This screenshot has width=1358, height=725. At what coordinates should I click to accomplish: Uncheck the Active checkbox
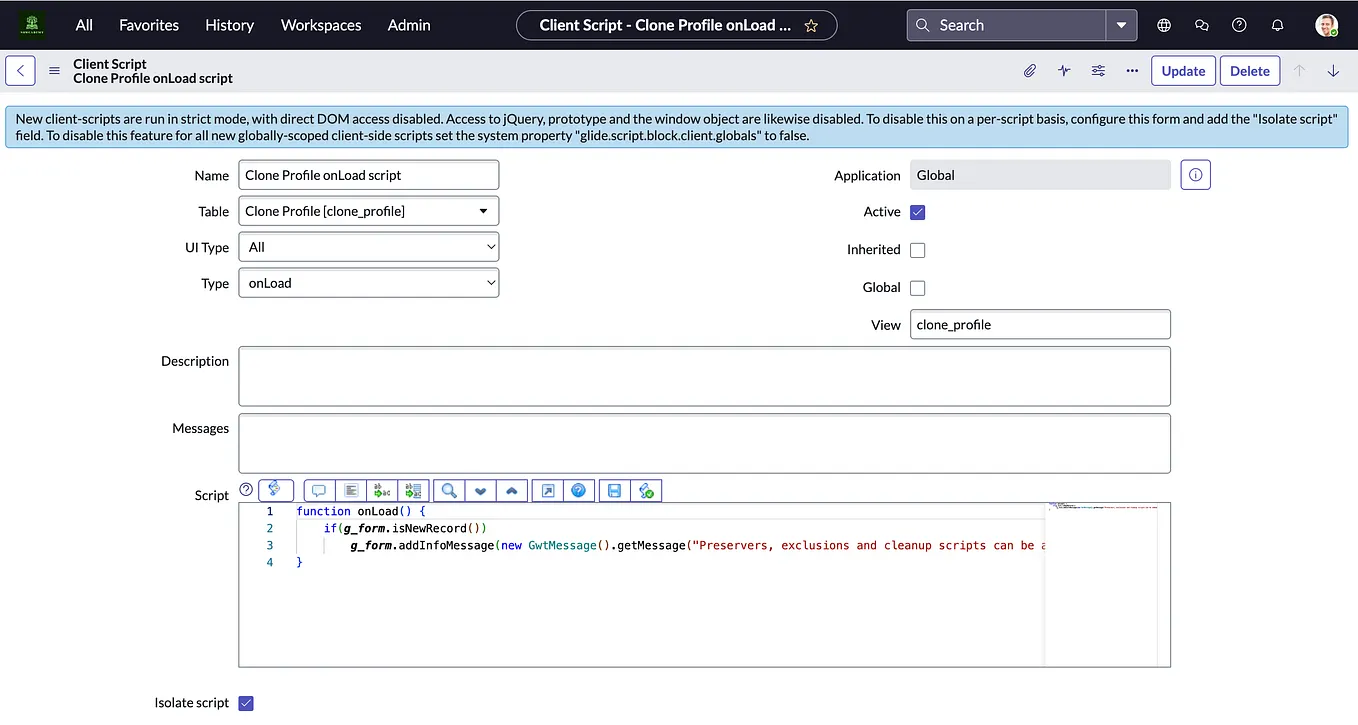coord(917,211)
